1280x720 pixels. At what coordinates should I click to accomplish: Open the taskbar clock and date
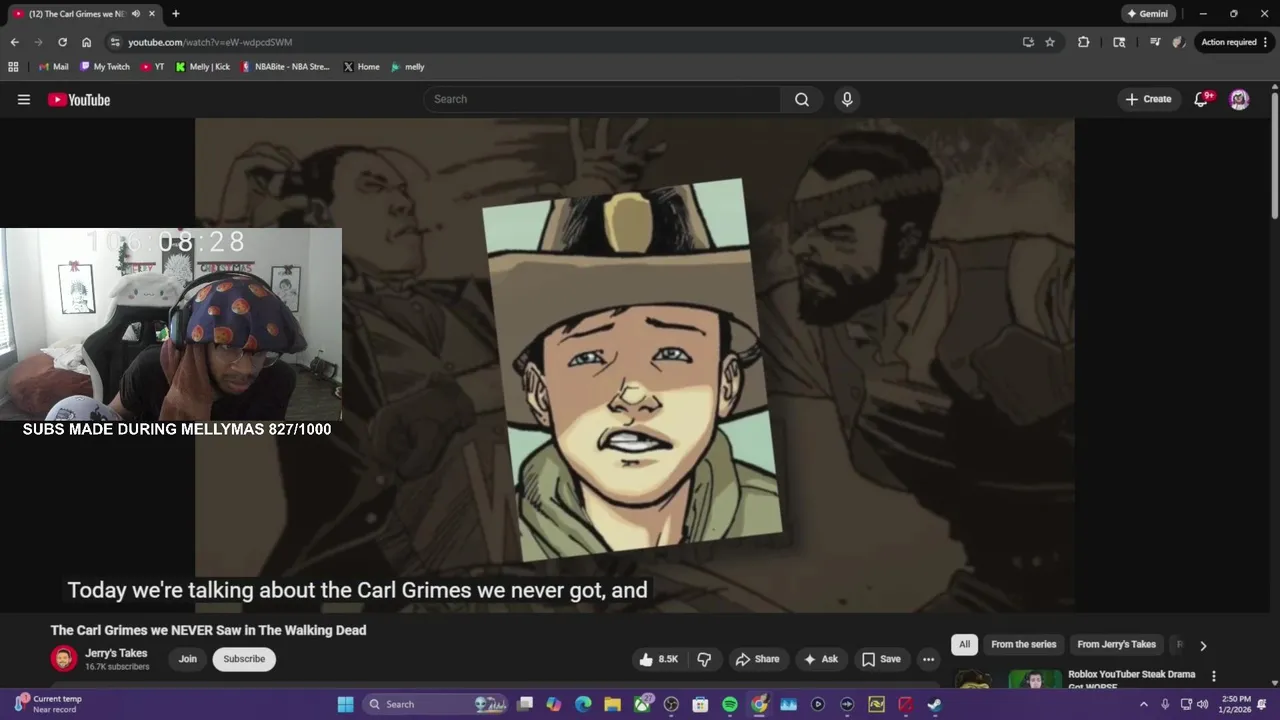[x=1236, y=704]
